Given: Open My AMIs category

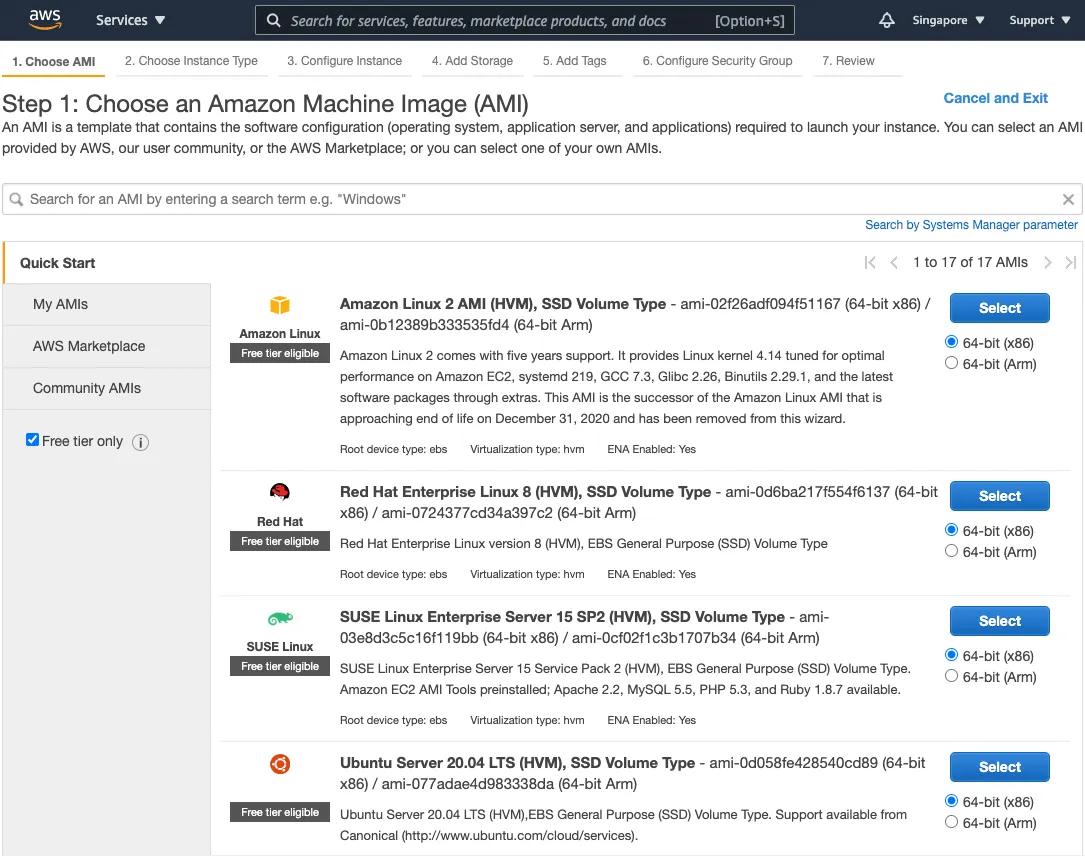Looking at the screenshot, I should tap(107, 304).
